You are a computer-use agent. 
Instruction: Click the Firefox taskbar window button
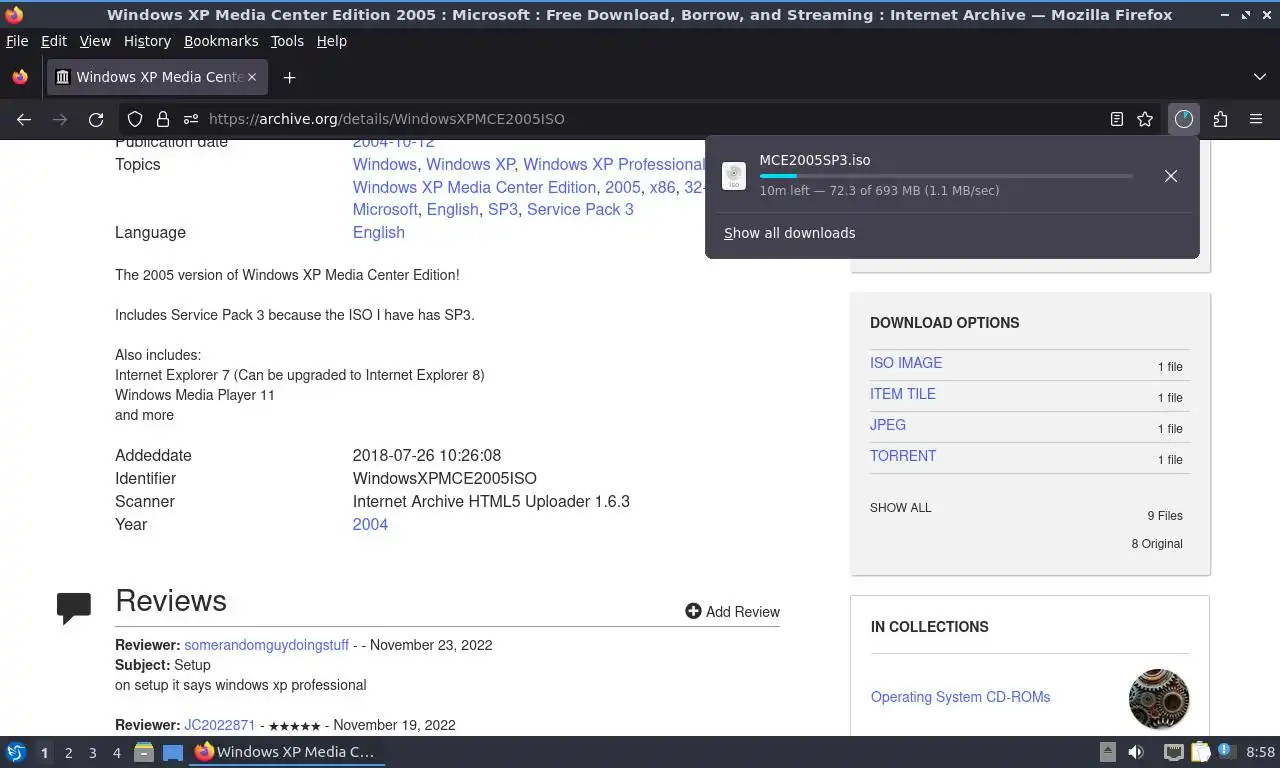click(x=287, y=752)
